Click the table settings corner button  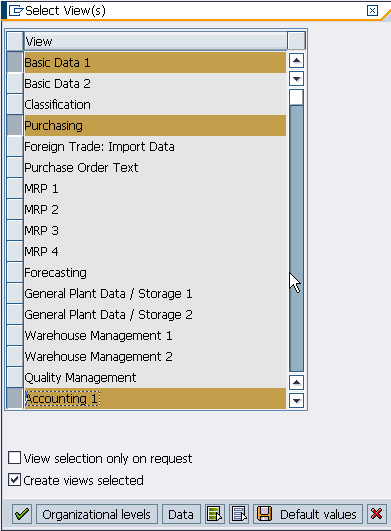click(296, 41)
